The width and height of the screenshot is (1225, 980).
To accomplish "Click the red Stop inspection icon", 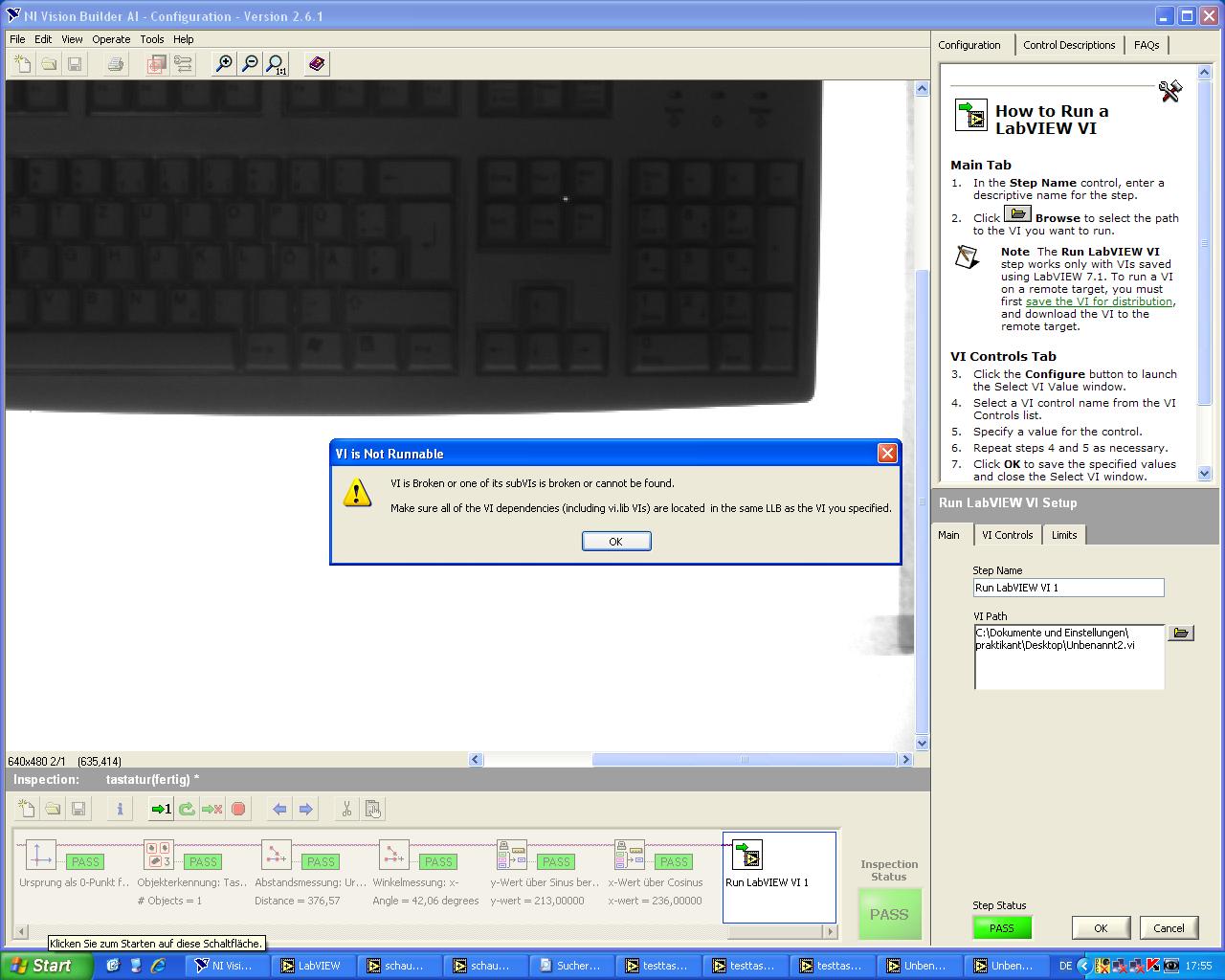I will coord(238,809).
